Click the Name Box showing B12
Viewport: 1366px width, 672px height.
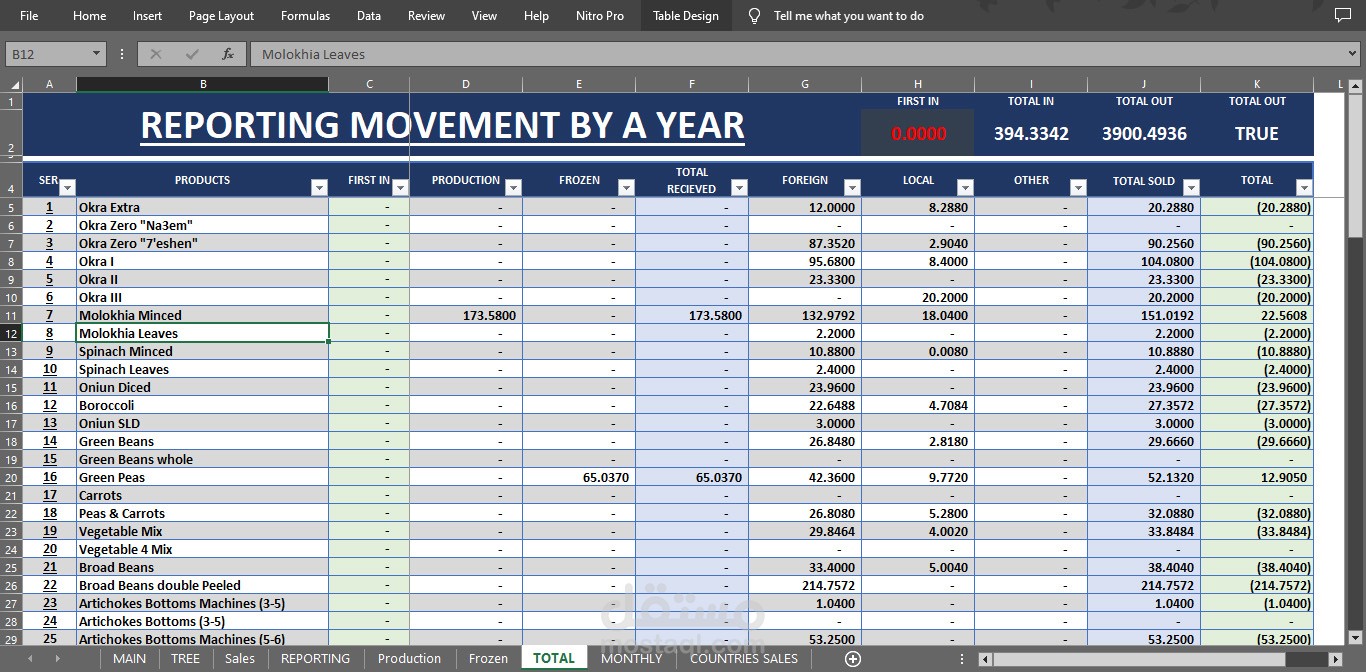(46, 54)
